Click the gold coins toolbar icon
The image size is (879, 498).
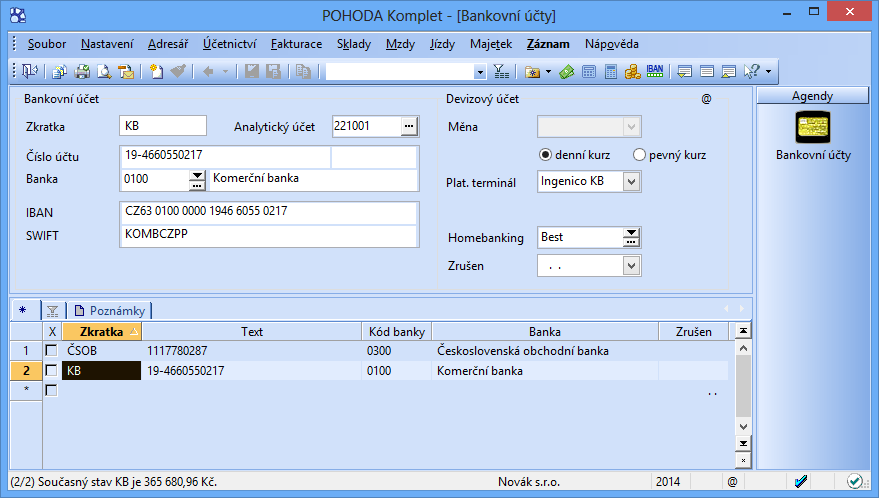[633, 72]
